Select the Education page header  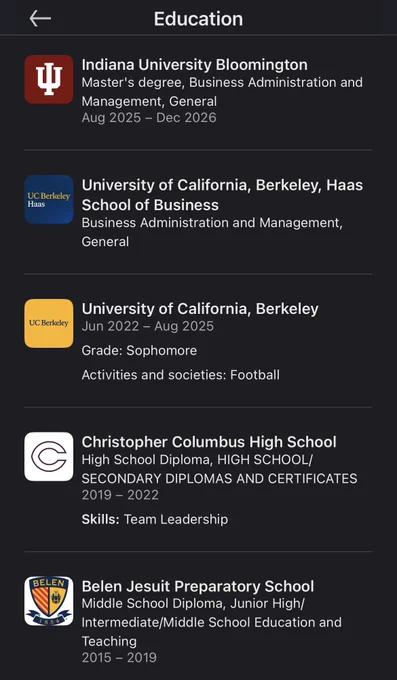pyautogui.click(x=198, y=19)
